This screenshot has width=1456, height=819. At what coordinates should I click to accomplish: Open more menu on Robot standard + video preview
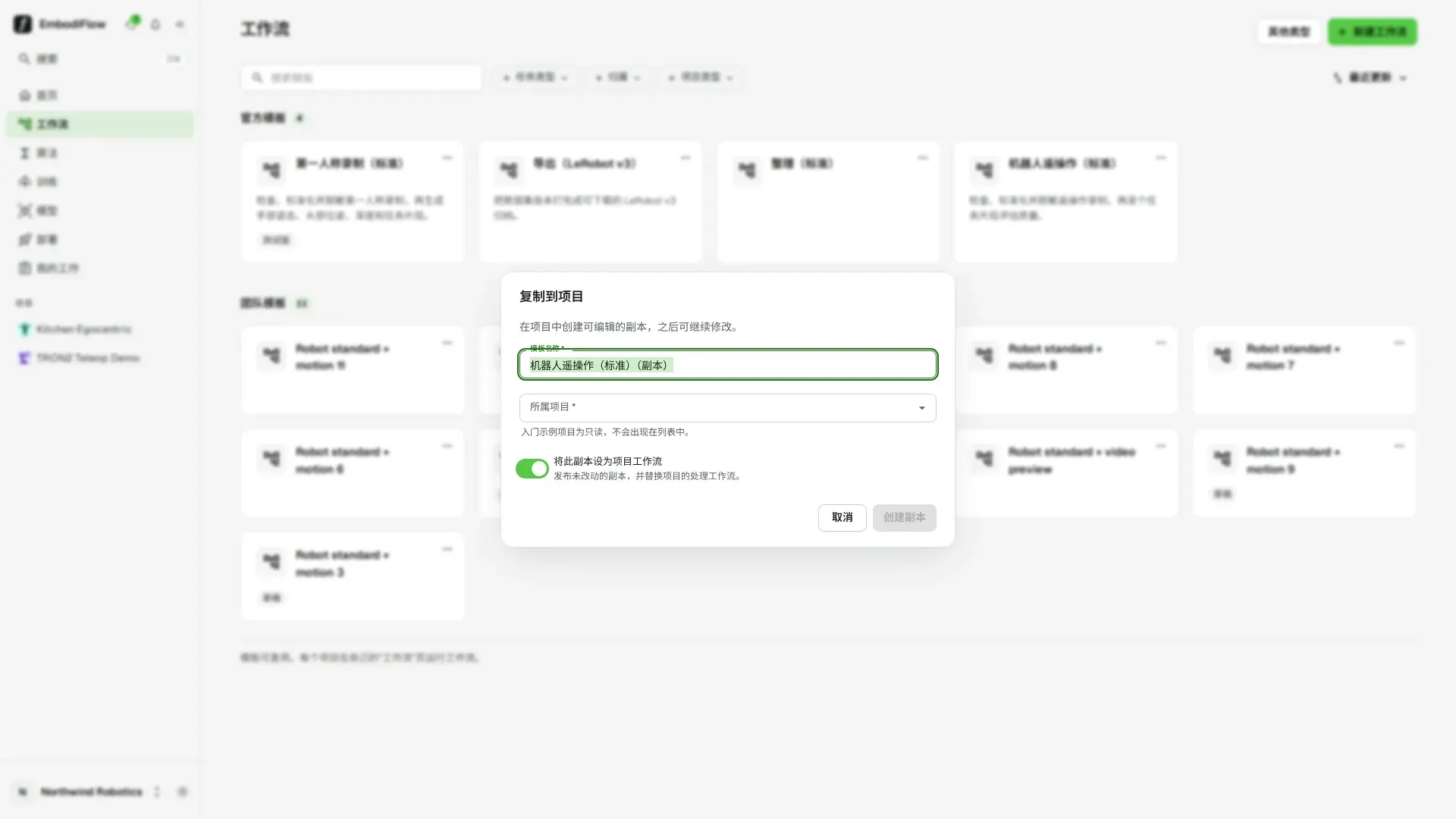(1161, 447)
